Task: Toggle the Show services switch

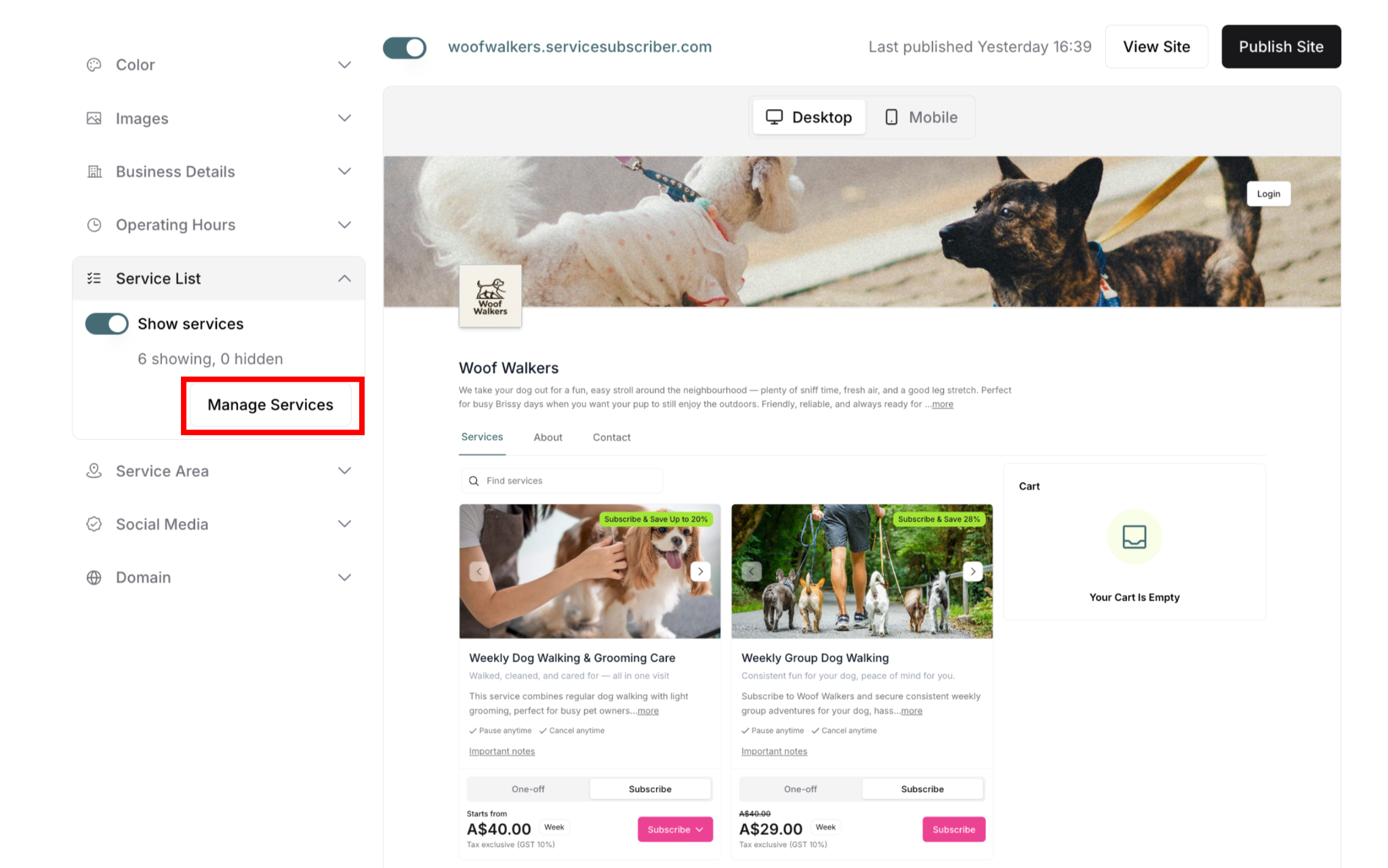Action: pos(107,324)
